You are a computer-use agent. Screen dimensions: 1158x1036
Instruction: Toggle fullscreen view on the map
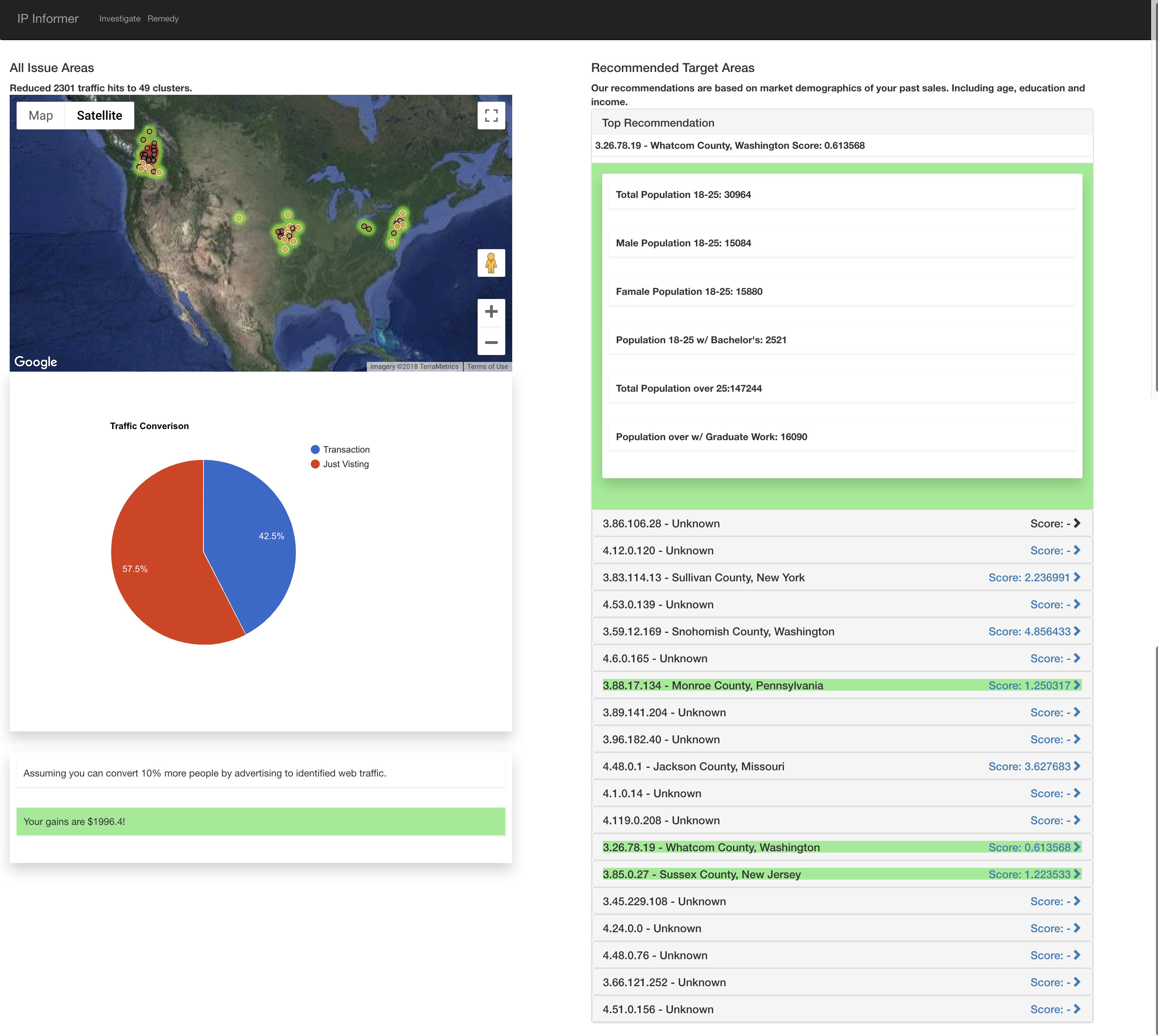point(491,116)
